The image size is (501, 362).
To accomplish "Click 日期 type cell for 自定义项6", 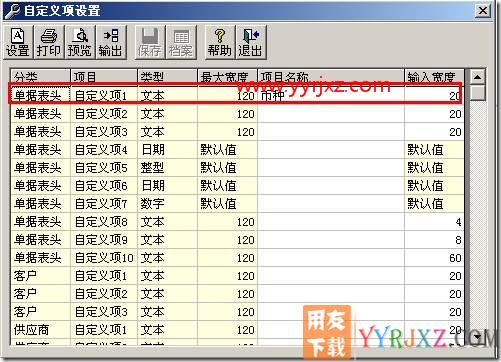I will point(167,186).
